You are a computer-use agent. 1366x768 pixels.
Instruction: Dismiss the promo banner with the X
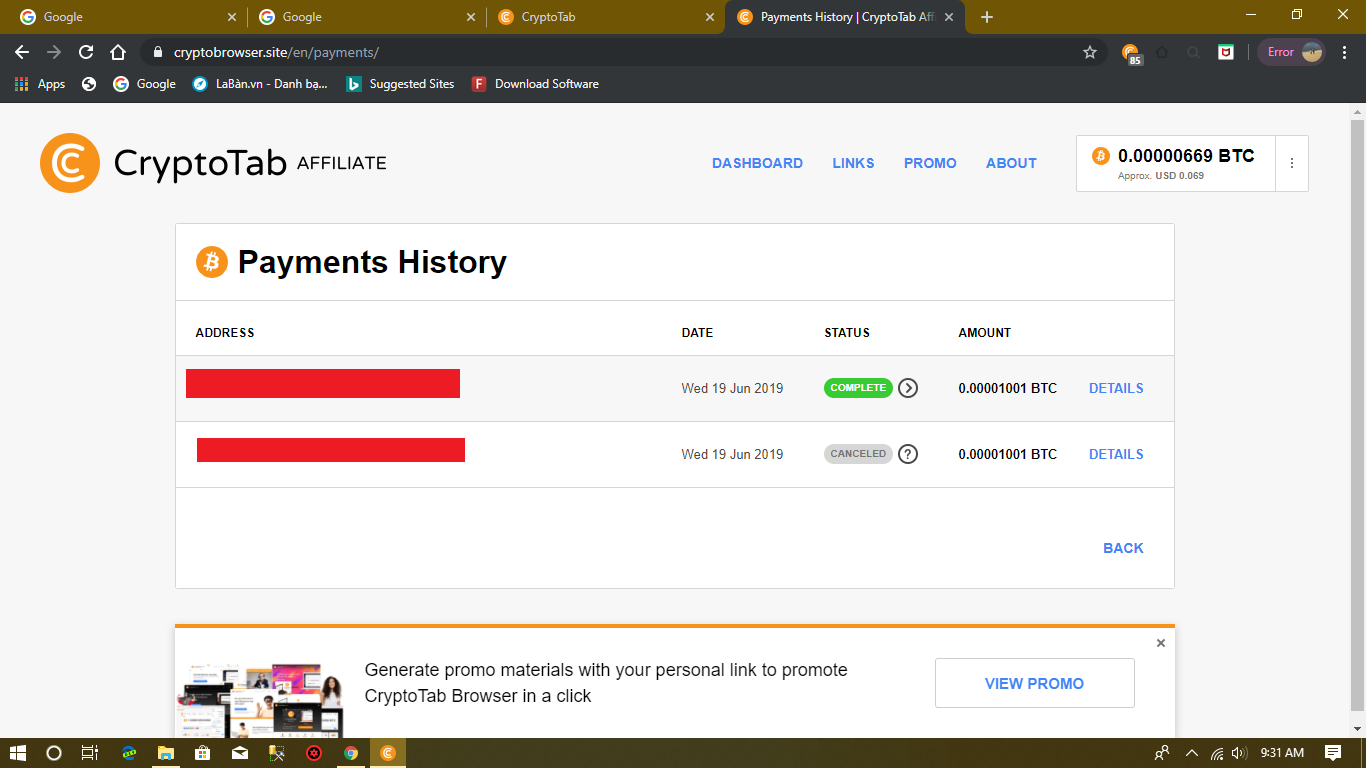pyautogui.click(x=1161, y=643)
